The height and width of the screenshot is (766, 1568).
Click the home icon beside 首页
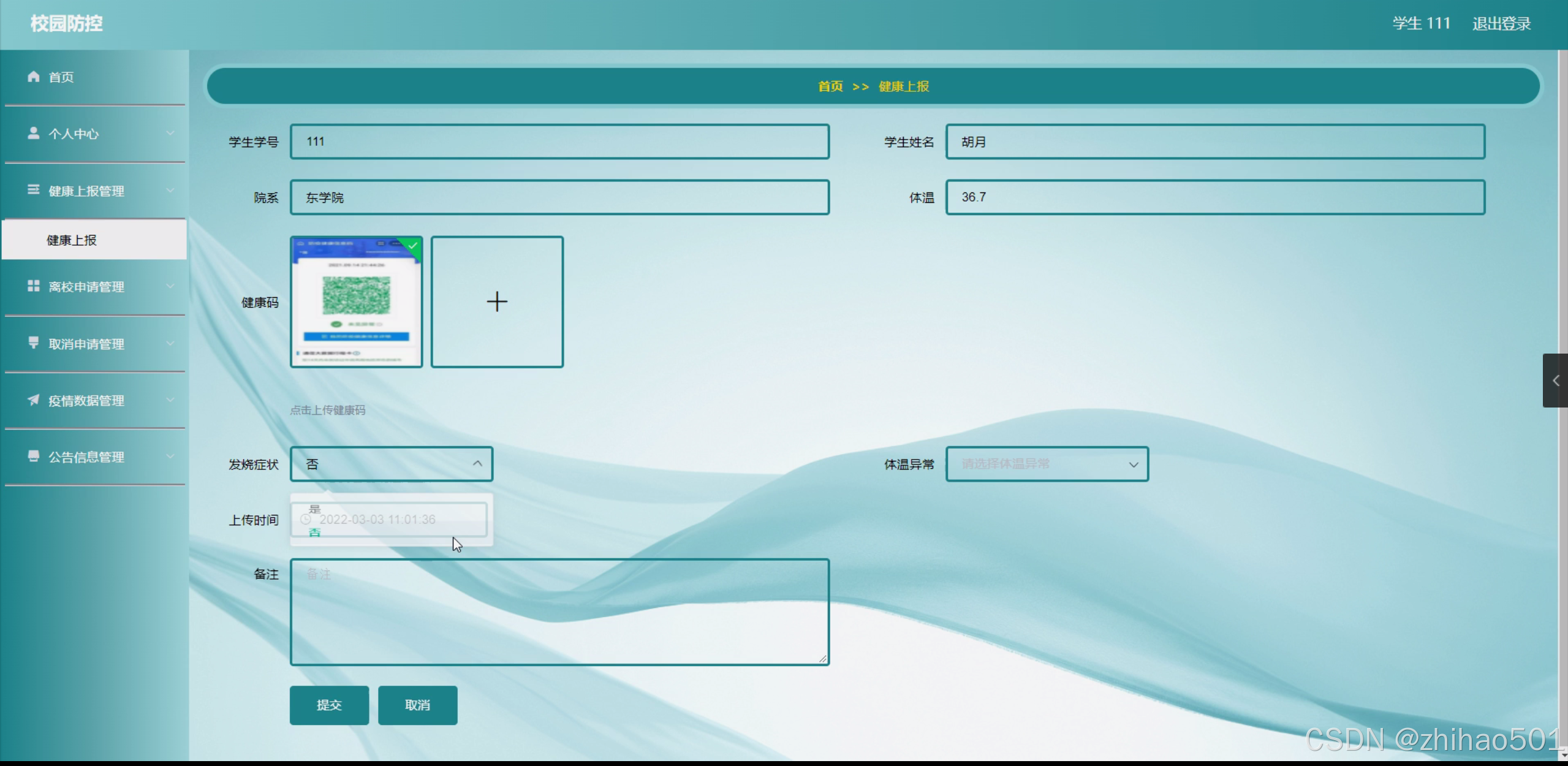pos(34,77)
